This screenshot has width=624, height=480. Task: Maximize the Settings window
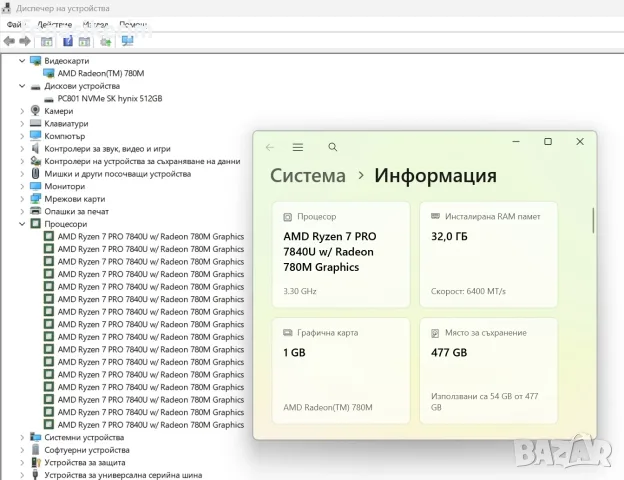(548, 142)
